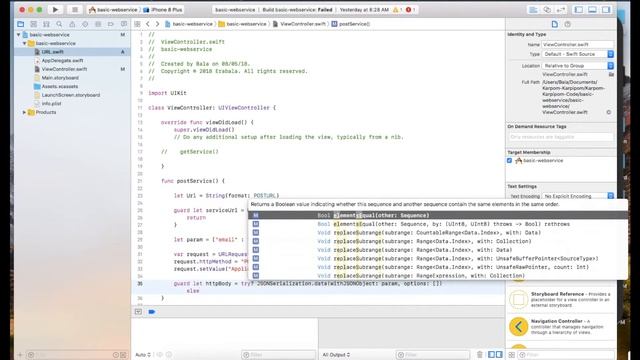640x360 pixels.
Task: Open related items grid in jump bar
Action: coord(138,24)
